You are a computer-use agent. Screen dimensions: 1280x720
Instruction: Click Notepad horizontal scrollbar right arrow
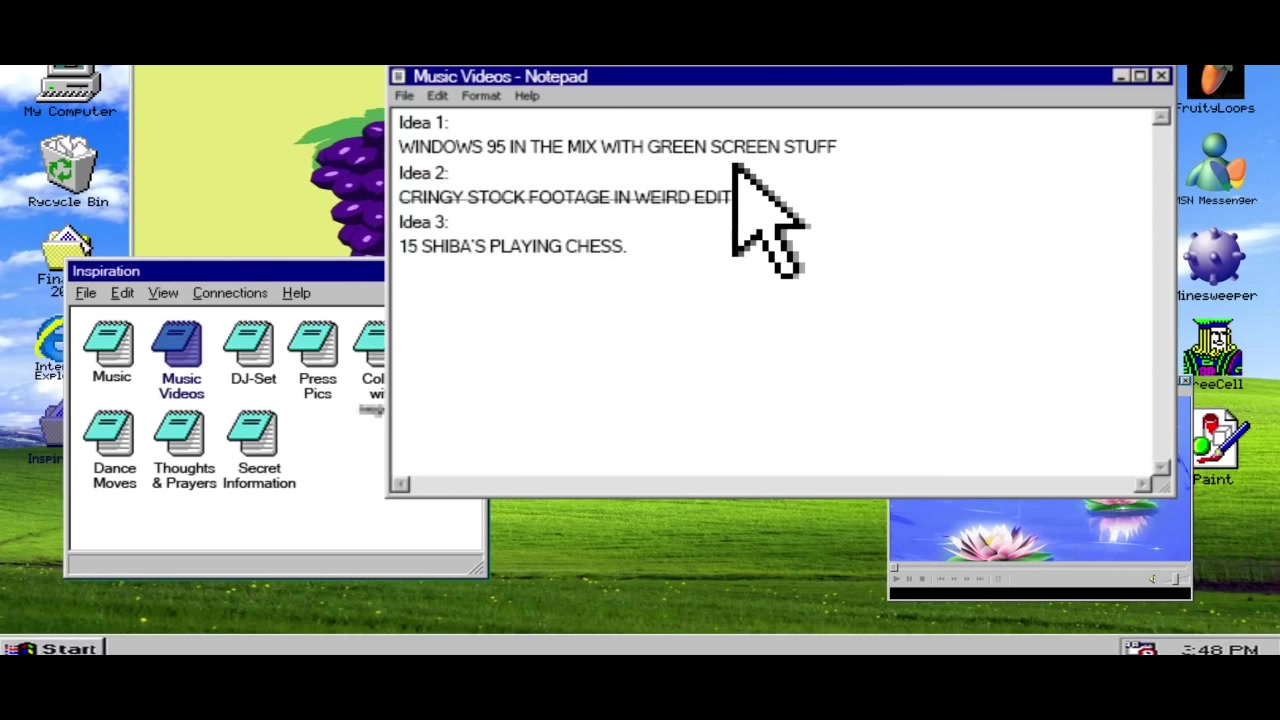[x=1143, y=485]
